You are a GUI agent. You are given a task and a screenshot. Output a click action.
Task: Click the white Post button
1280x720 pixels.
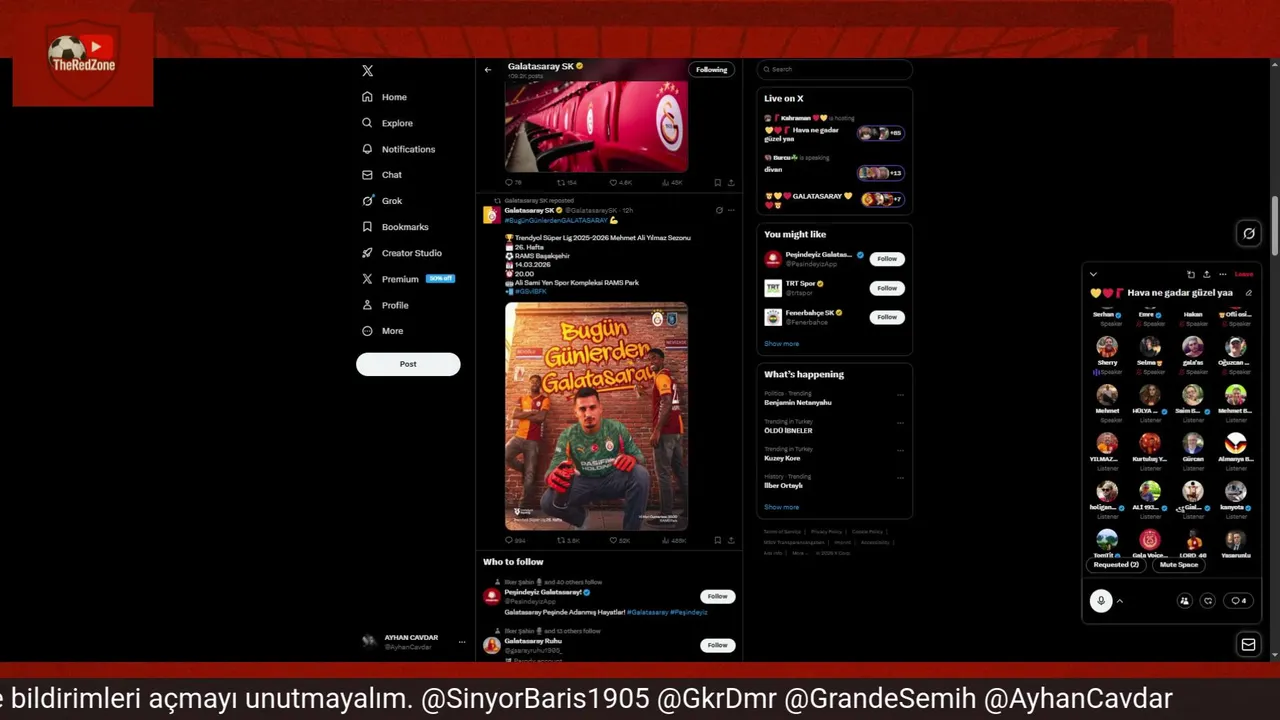point(408,364)
